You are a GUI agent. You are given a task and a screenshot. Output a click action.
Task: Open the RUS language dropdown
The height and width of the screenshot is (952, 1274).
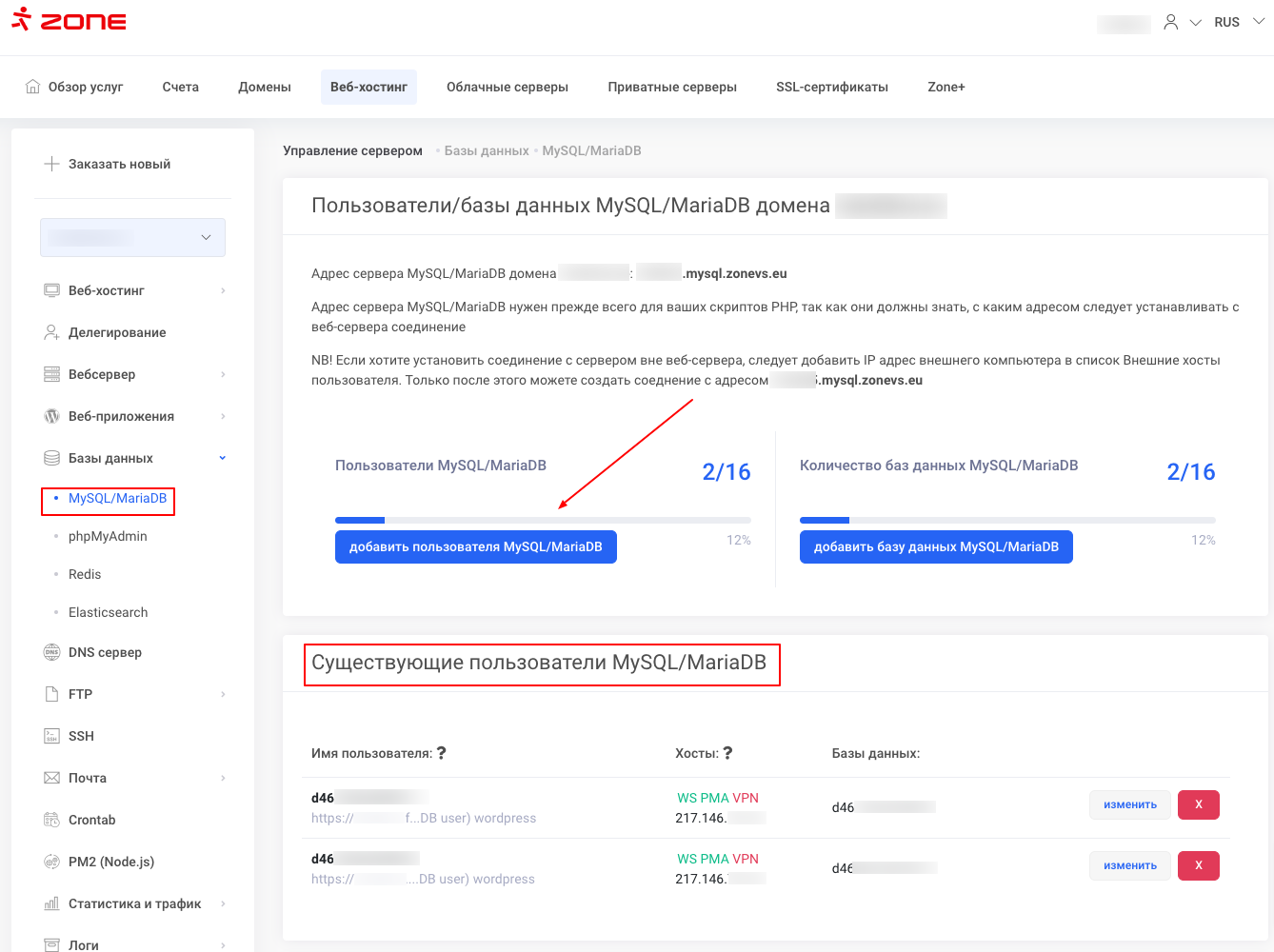1238,22
